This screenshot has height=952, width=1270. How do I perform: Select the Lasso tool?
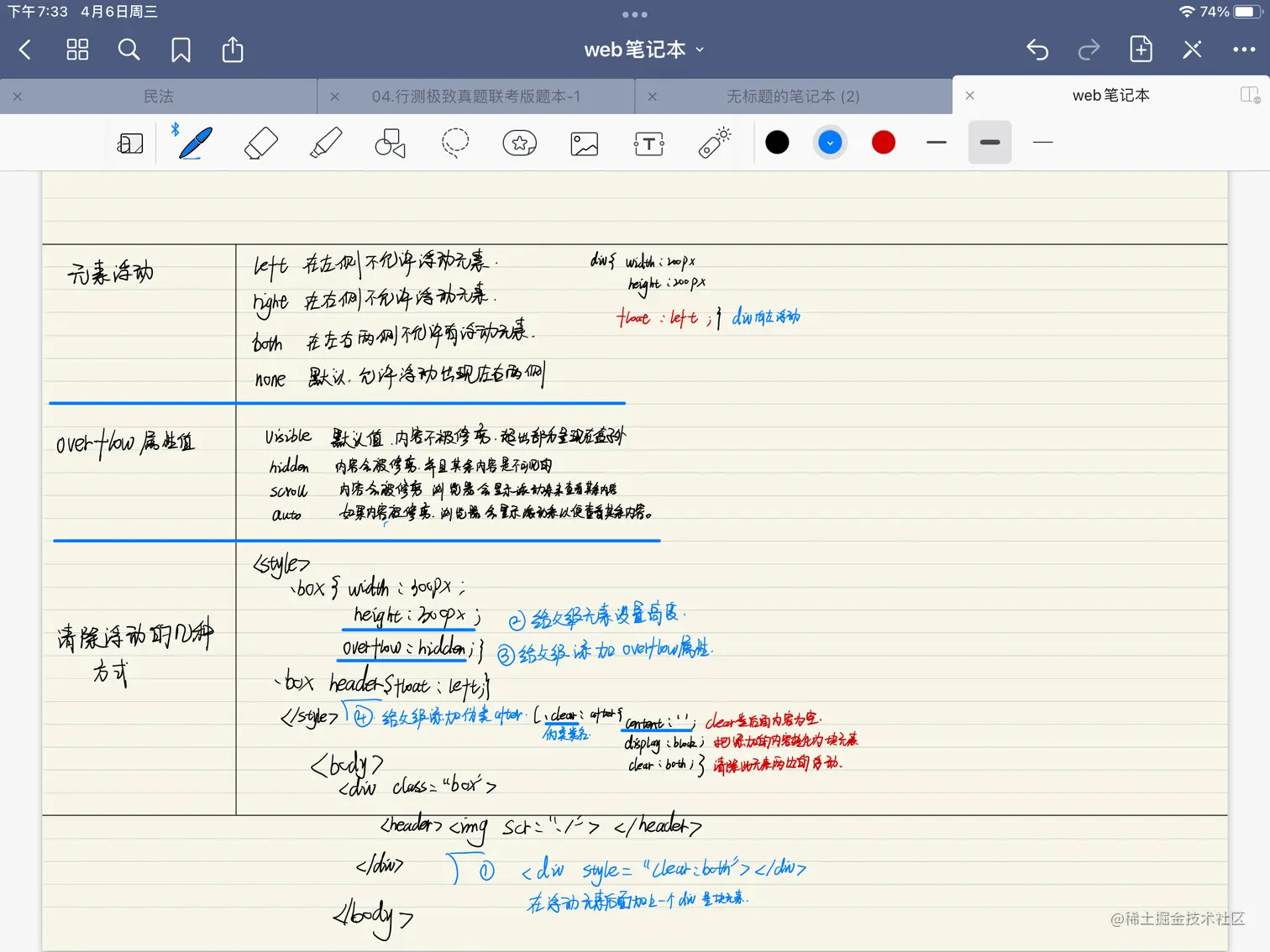pyautogui.click(x=455, y=143)
